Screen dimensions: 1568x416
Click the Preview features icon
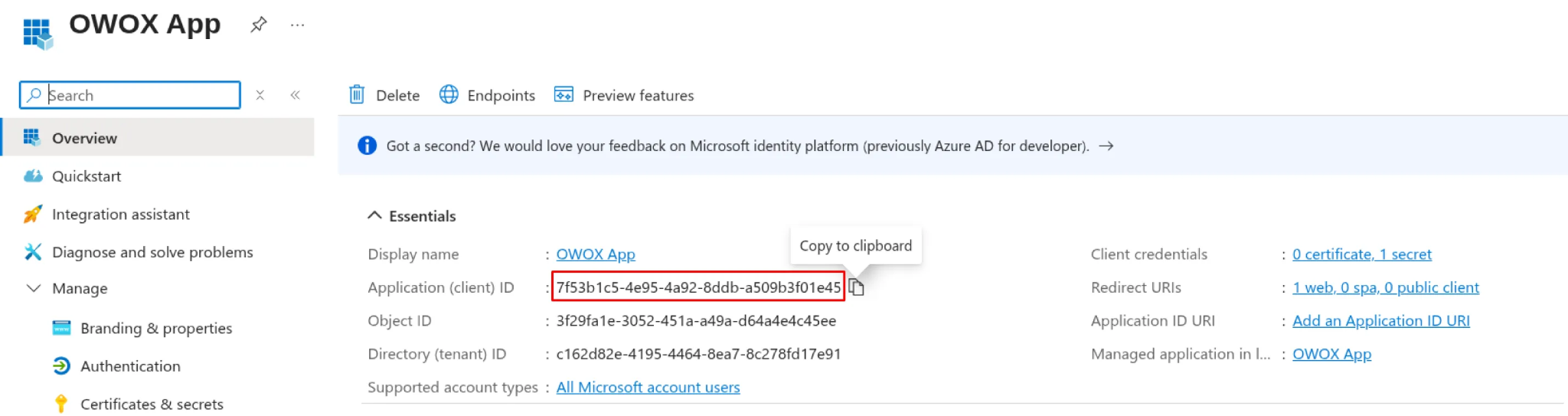pyautogui.click(x=563, y=95)
